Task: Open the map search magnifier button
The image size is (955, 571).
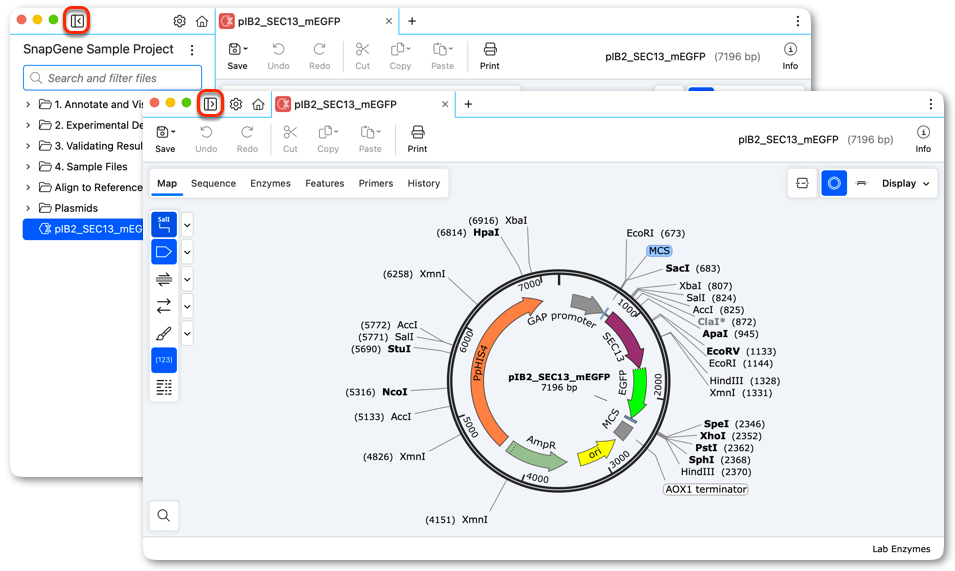Action: (x=164, y=516)
